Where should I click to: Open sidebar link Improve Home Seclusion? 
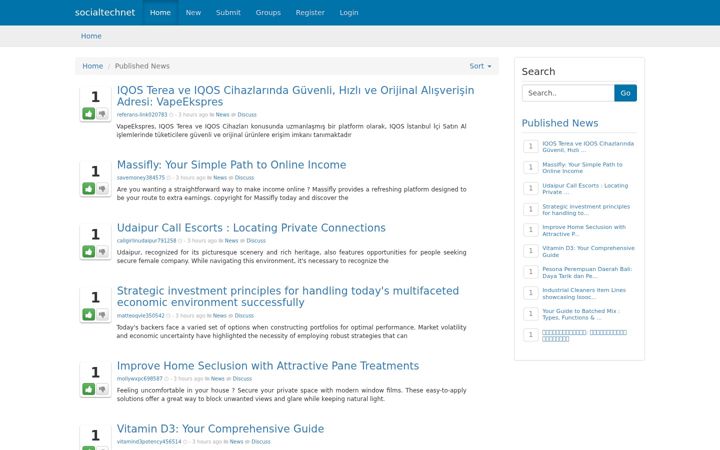click(x=584, y=231)
